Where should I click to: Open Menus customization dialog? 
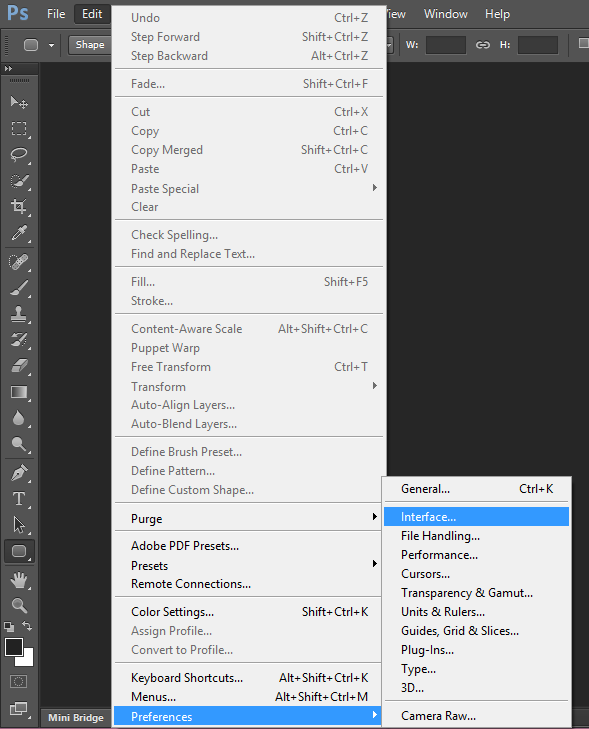[249, 697]
